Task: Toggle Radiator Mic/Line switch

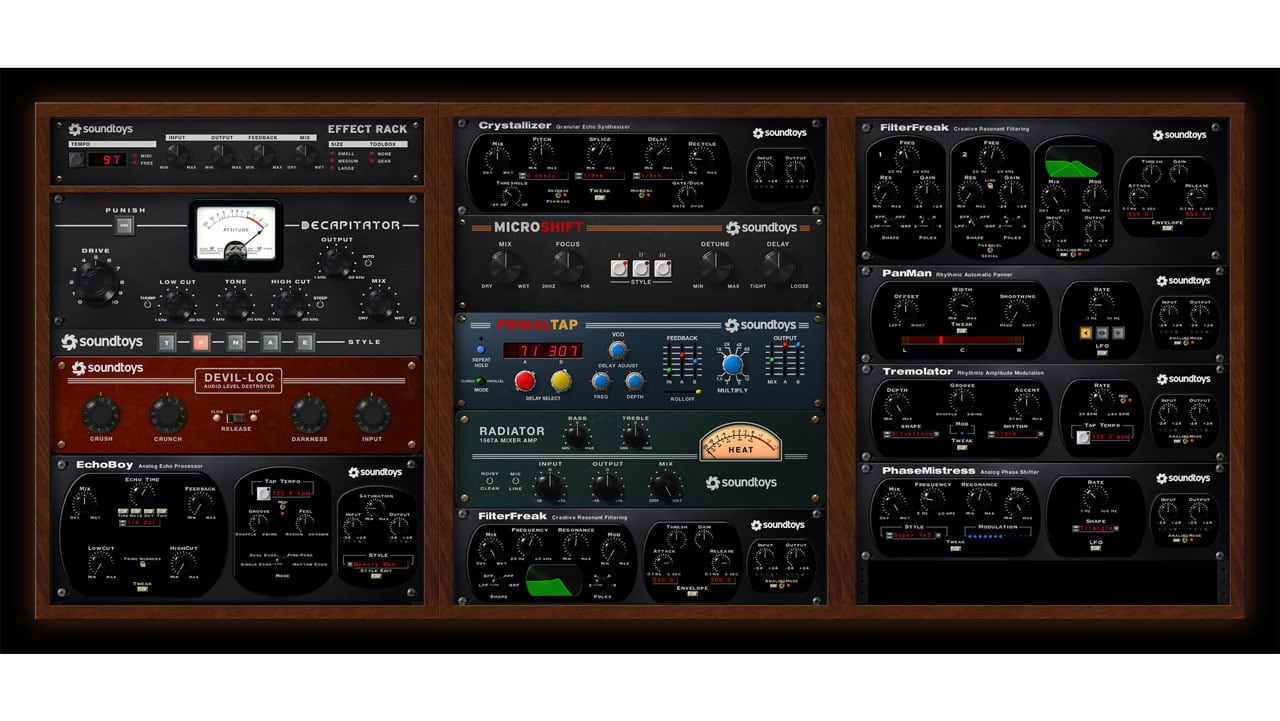Action: [x=516, y=480]
